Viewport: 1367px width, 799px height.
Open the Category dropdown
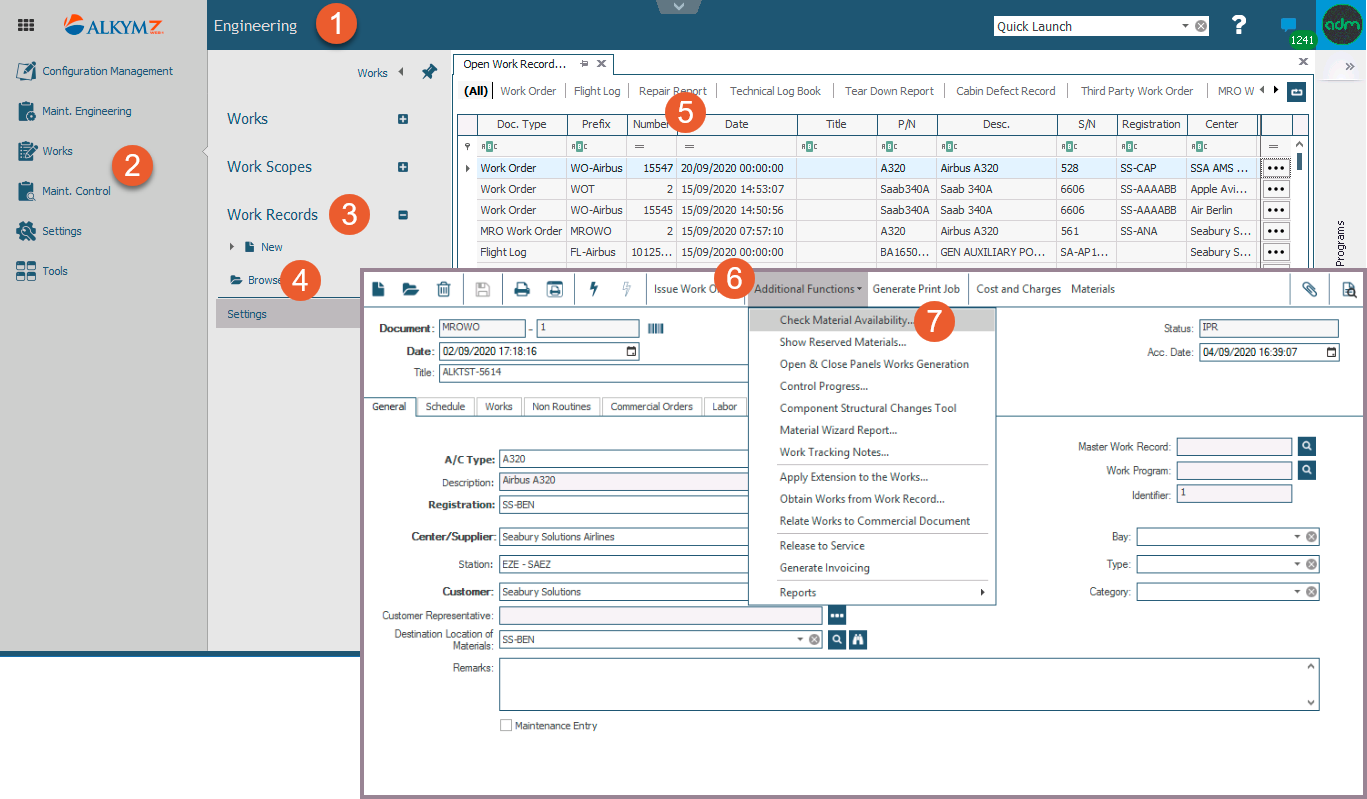pos(1297,591)
